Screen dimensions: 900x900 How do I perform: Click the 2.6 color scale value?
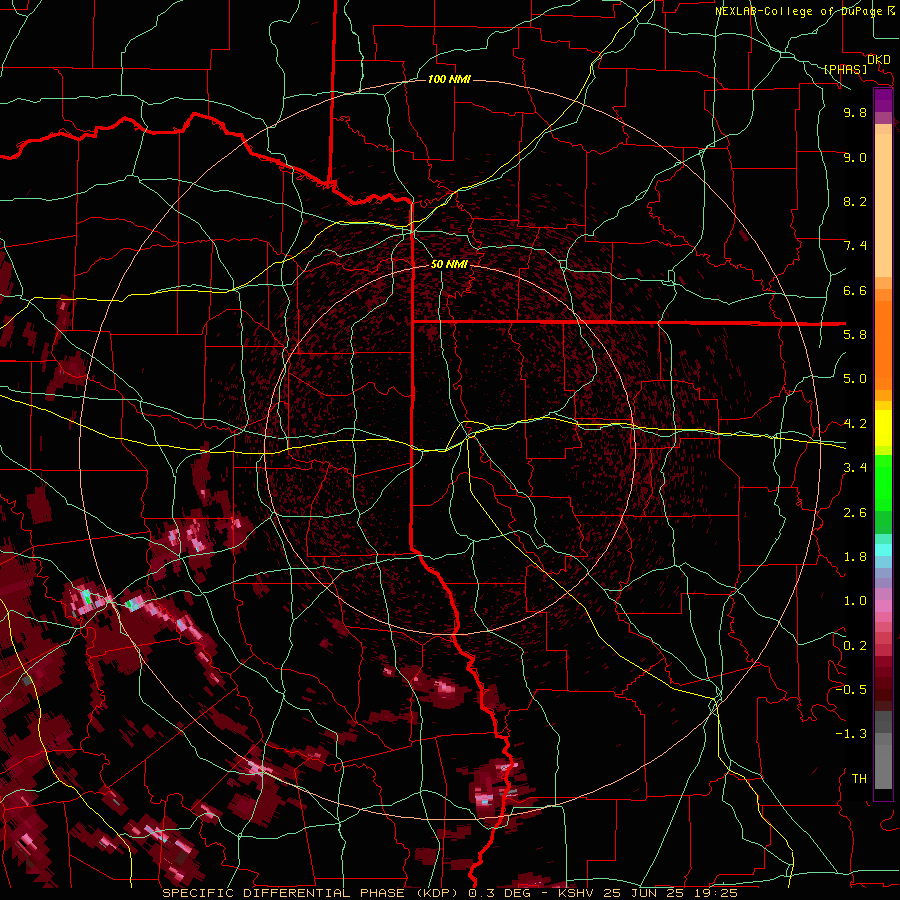[x=855, y=512]
